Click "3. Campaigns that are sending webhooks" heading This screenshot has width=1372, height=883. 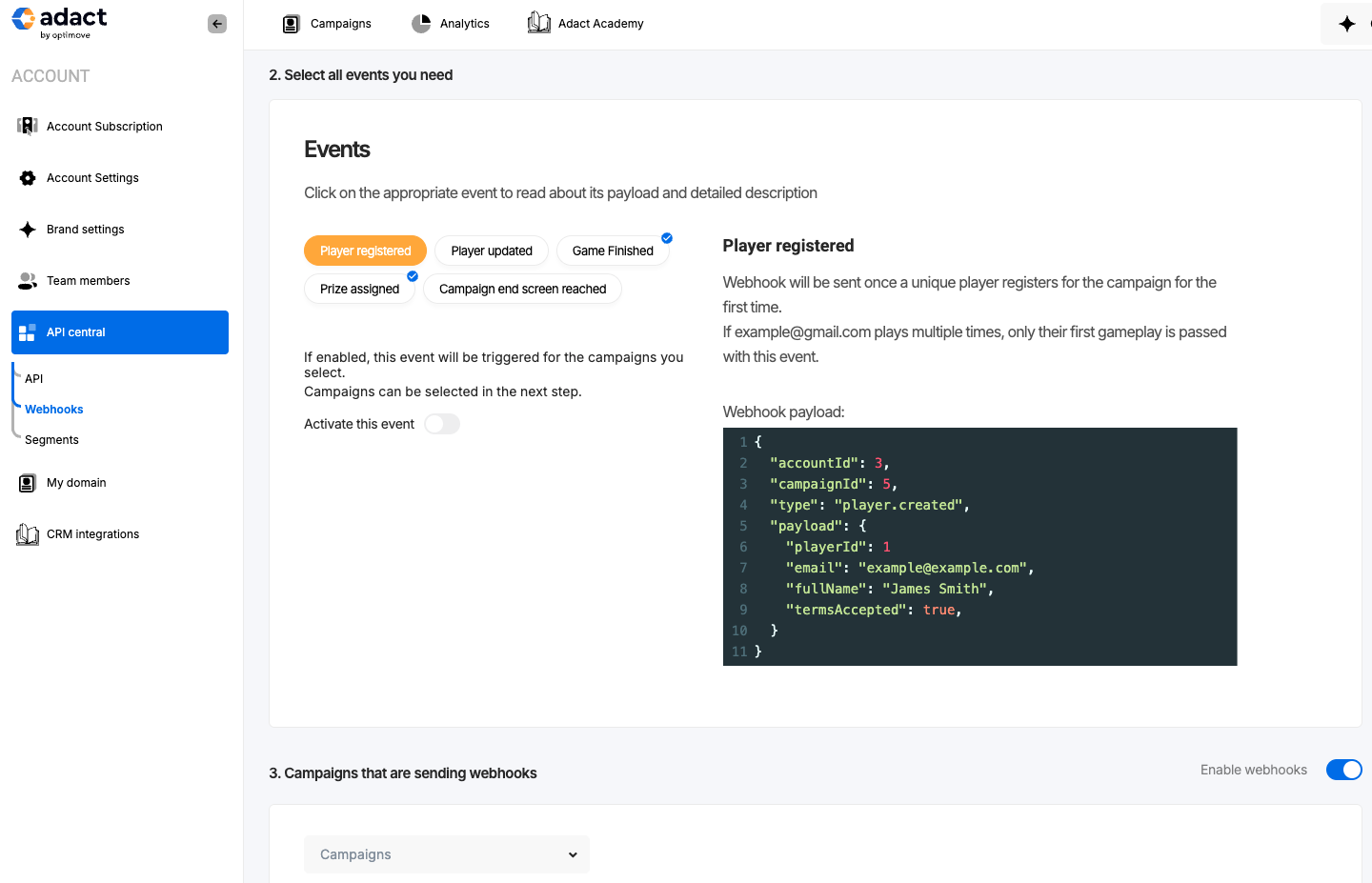pos(403,773)
